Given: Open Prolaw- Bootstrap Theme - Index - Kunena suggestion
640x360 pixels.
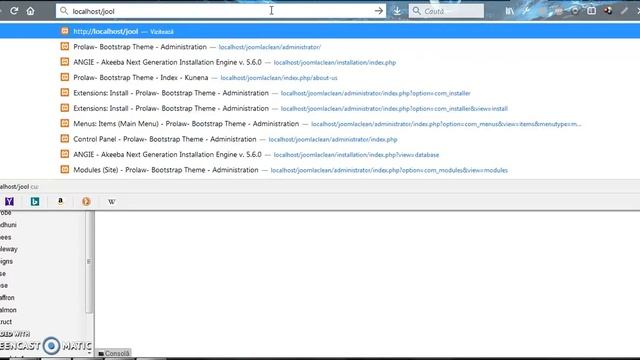Looking at the screenshot, I should (x=320, y=78).
